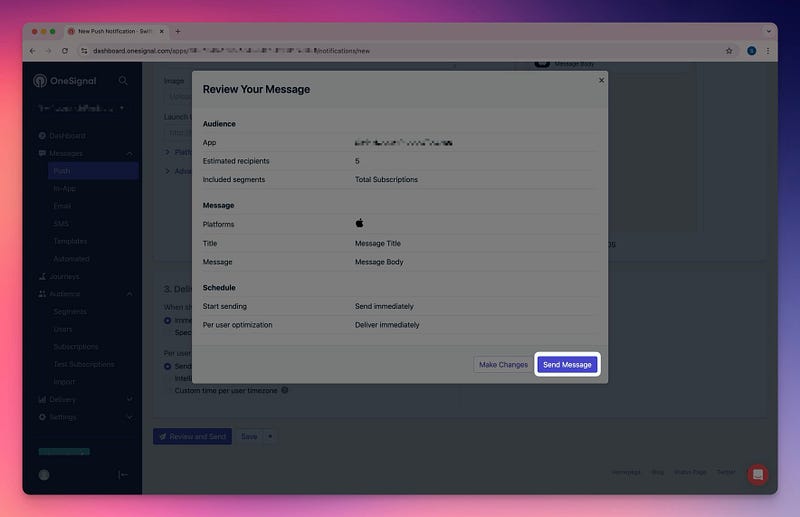
Task: Open the Blog footer link
Action: click(x=658, y=472)
